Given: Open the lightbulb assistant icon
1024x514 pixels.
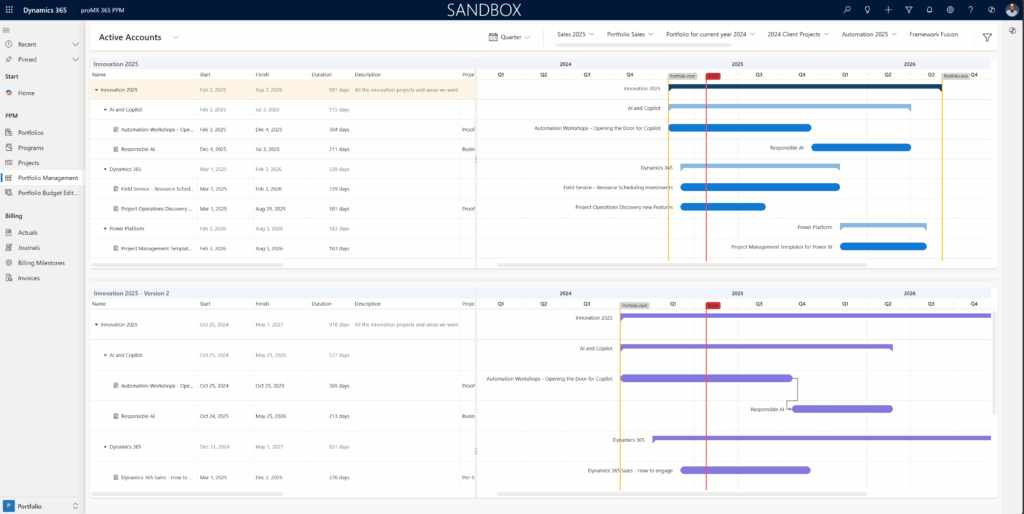Looking at the screenshot, I should (868, 10).
